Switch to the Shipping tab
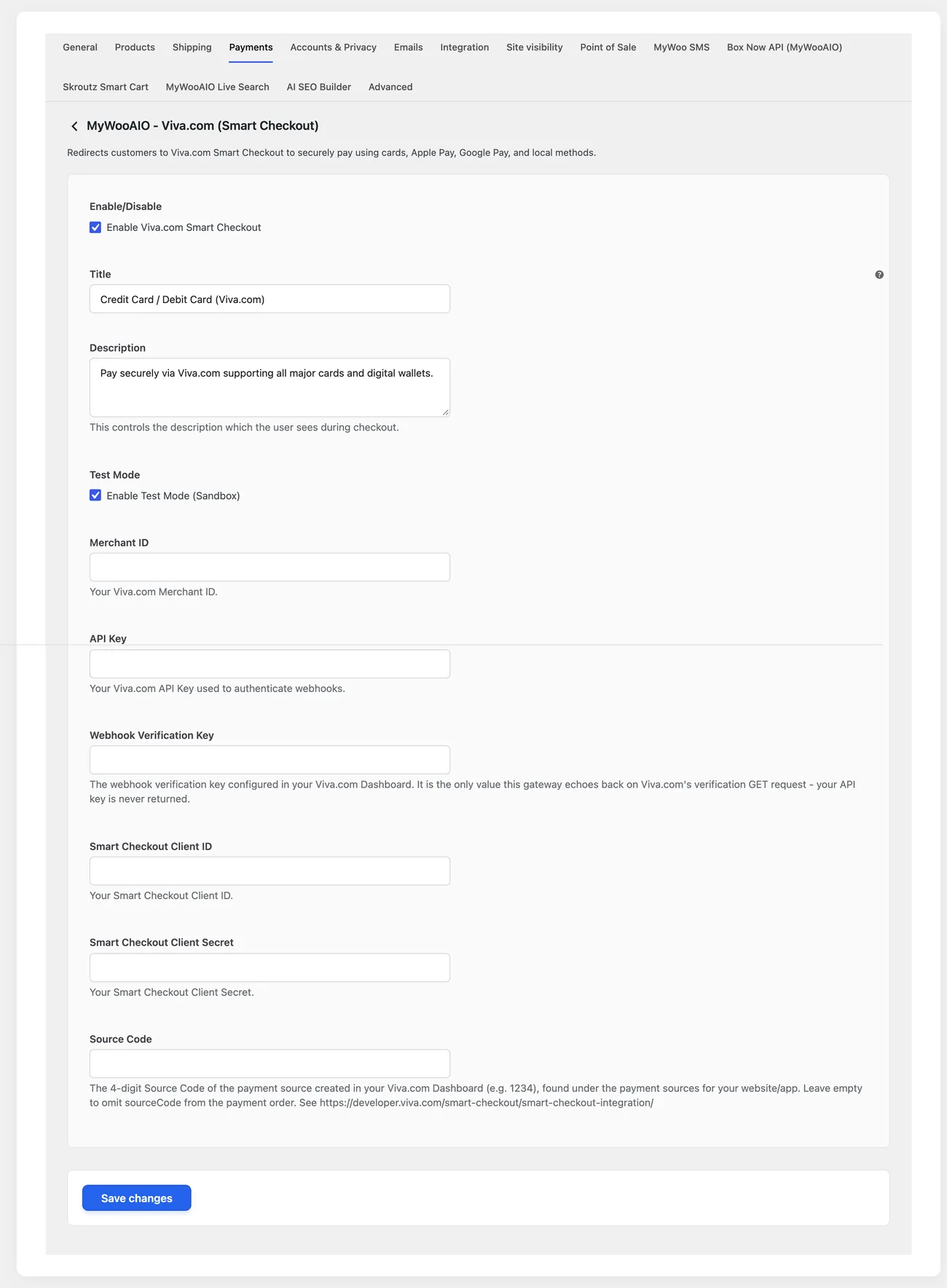 [192, 47]
